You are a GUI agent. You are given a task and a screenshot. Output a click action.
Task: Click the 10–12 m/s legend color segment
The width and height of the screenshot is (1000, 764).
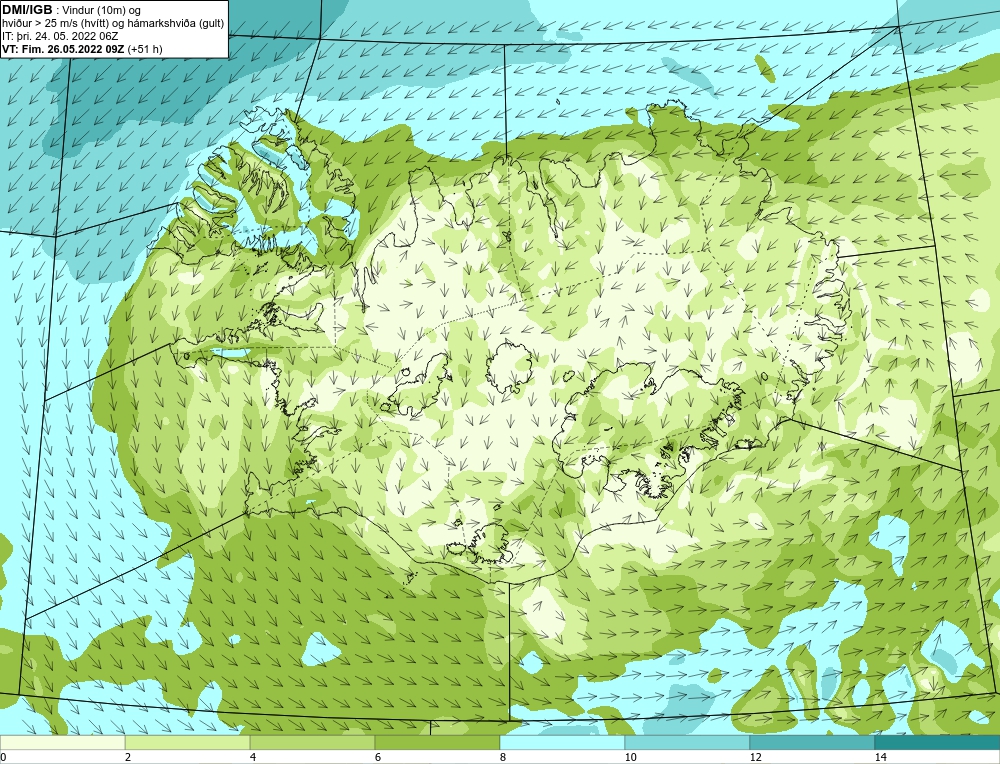[x=688, y=742]
